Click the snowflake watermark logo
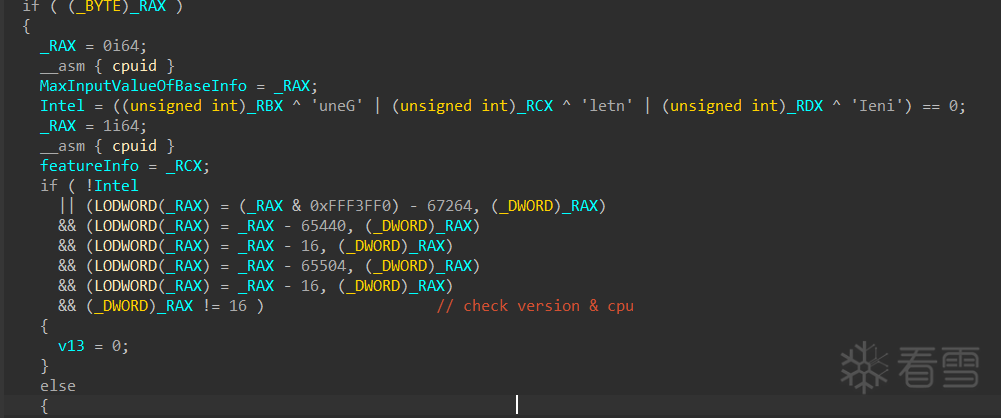1001x418 pixels. click(862, 364)
